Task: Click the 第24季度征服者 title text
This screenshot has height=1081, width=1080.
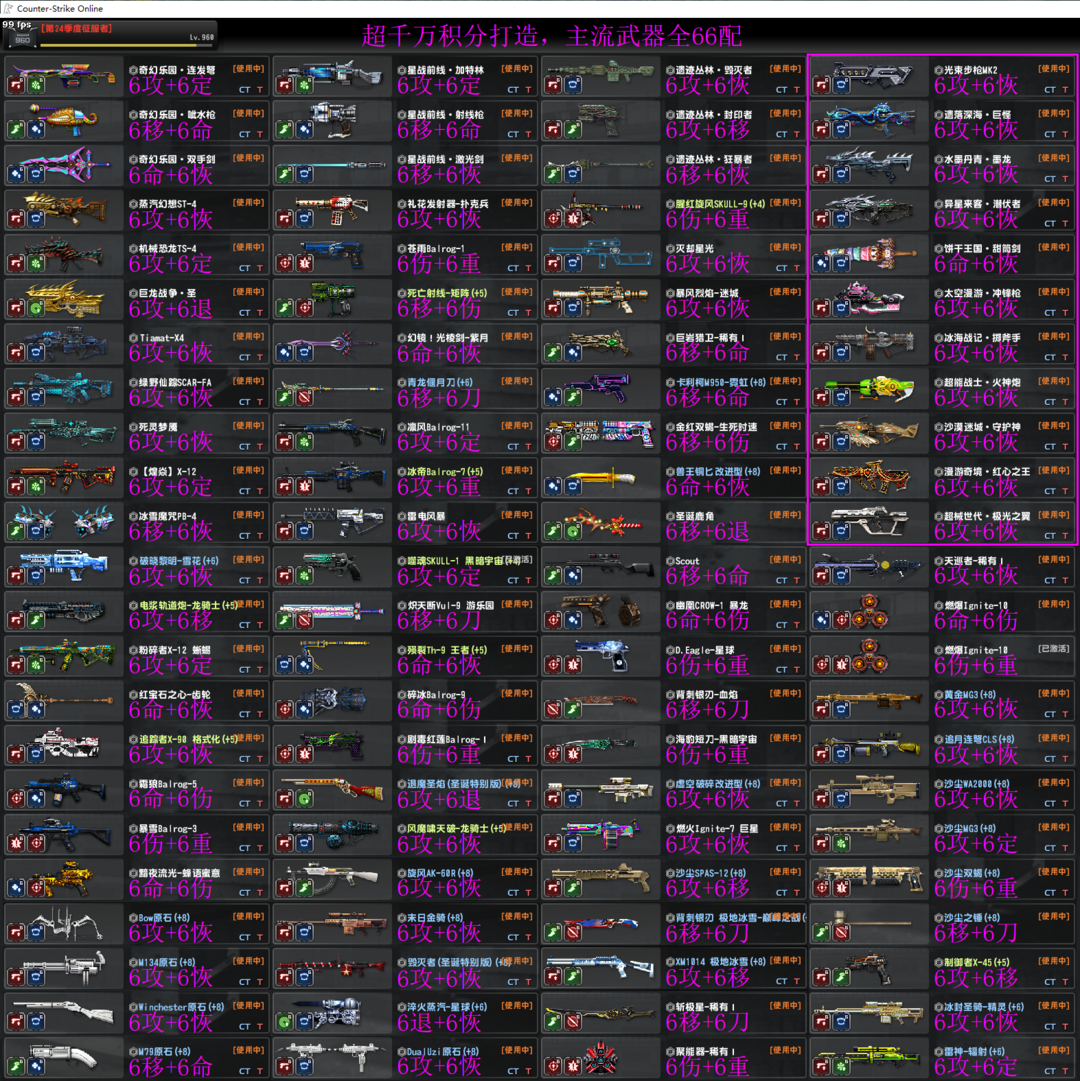Action: (x=76, y=28)
